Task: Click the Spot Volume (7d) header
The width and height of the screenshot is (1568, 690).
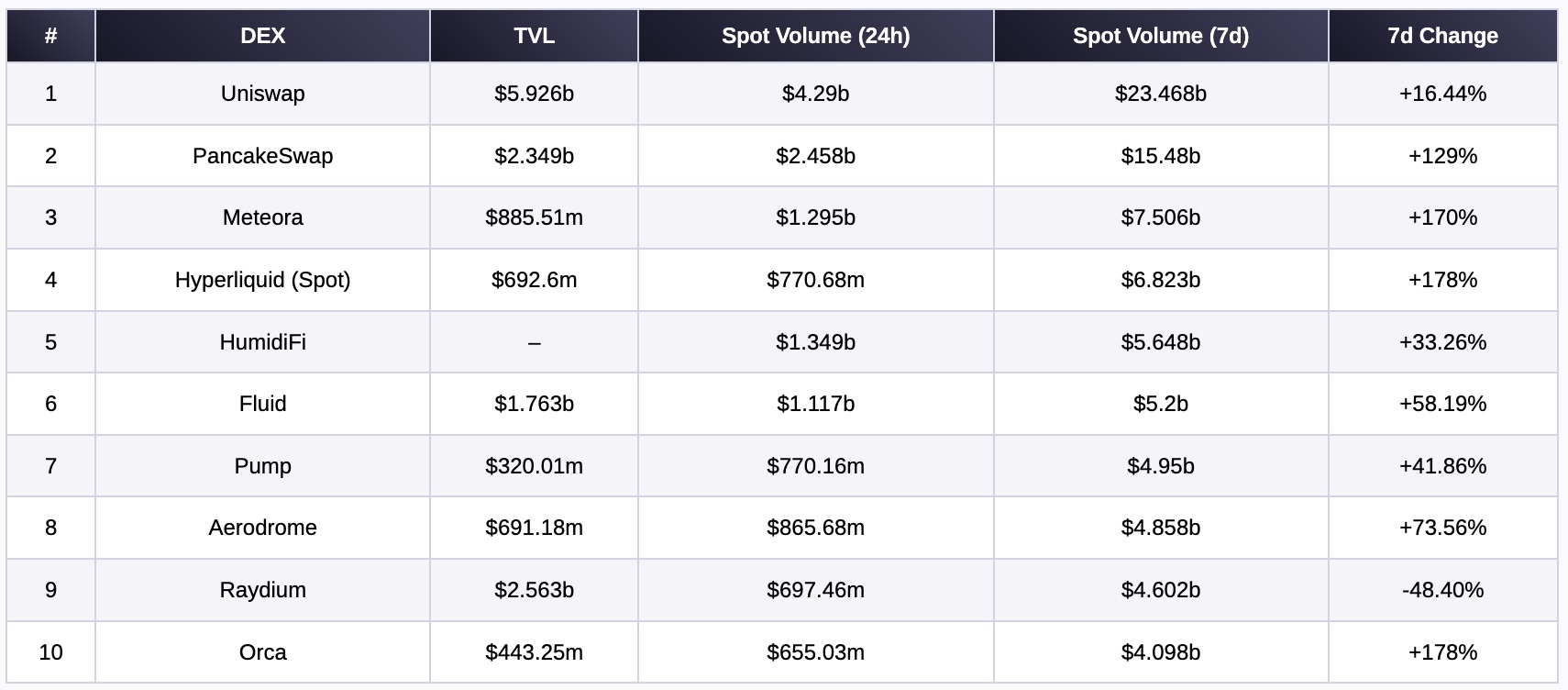Action: pyautogui.click(x=1160, y=36)
